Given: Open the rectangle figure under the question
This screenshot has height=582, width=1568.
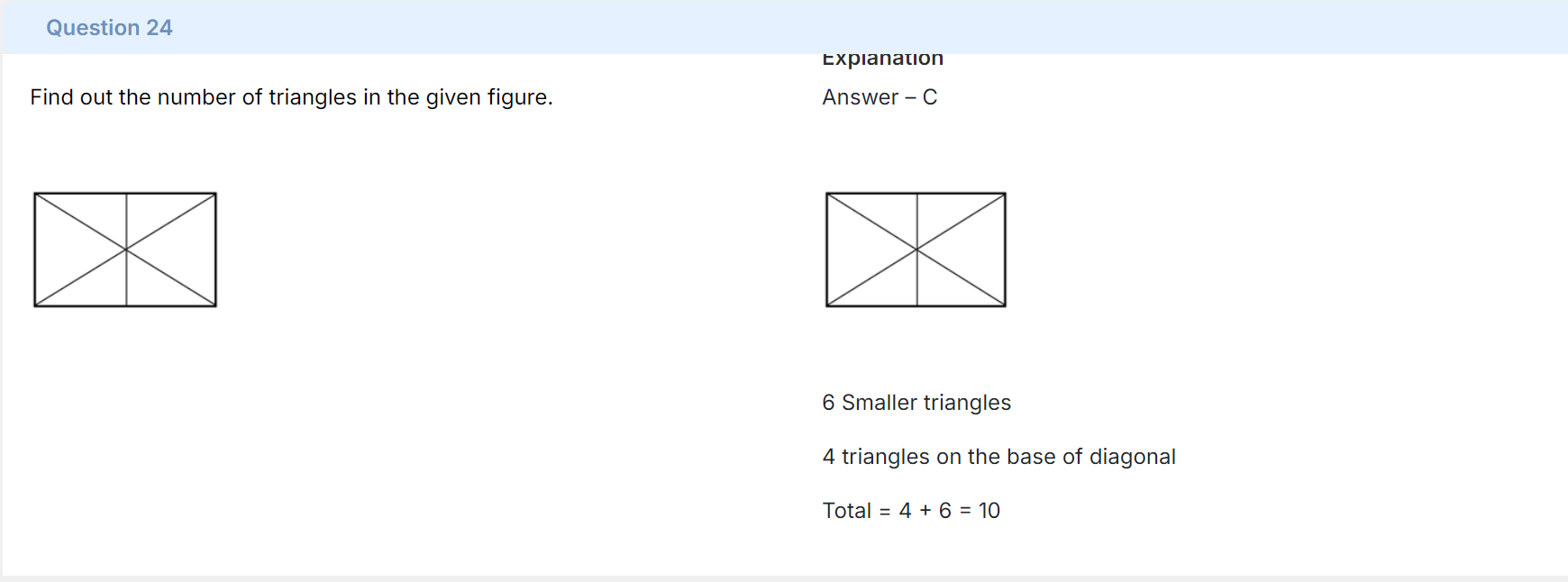Looking at the screenshot, I should pyautogui.click(x=125, y=250).
